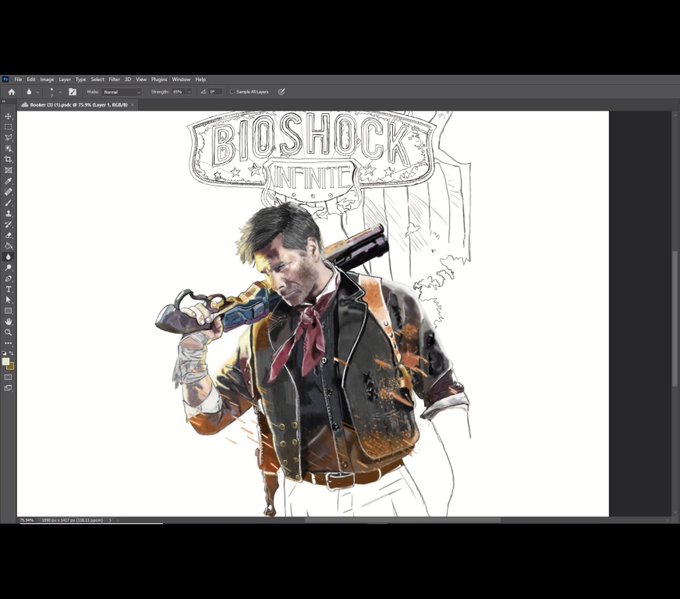Select the Dodge tool
The width and height of the screenshot is (680, 599).
click(x=8, y=268)
